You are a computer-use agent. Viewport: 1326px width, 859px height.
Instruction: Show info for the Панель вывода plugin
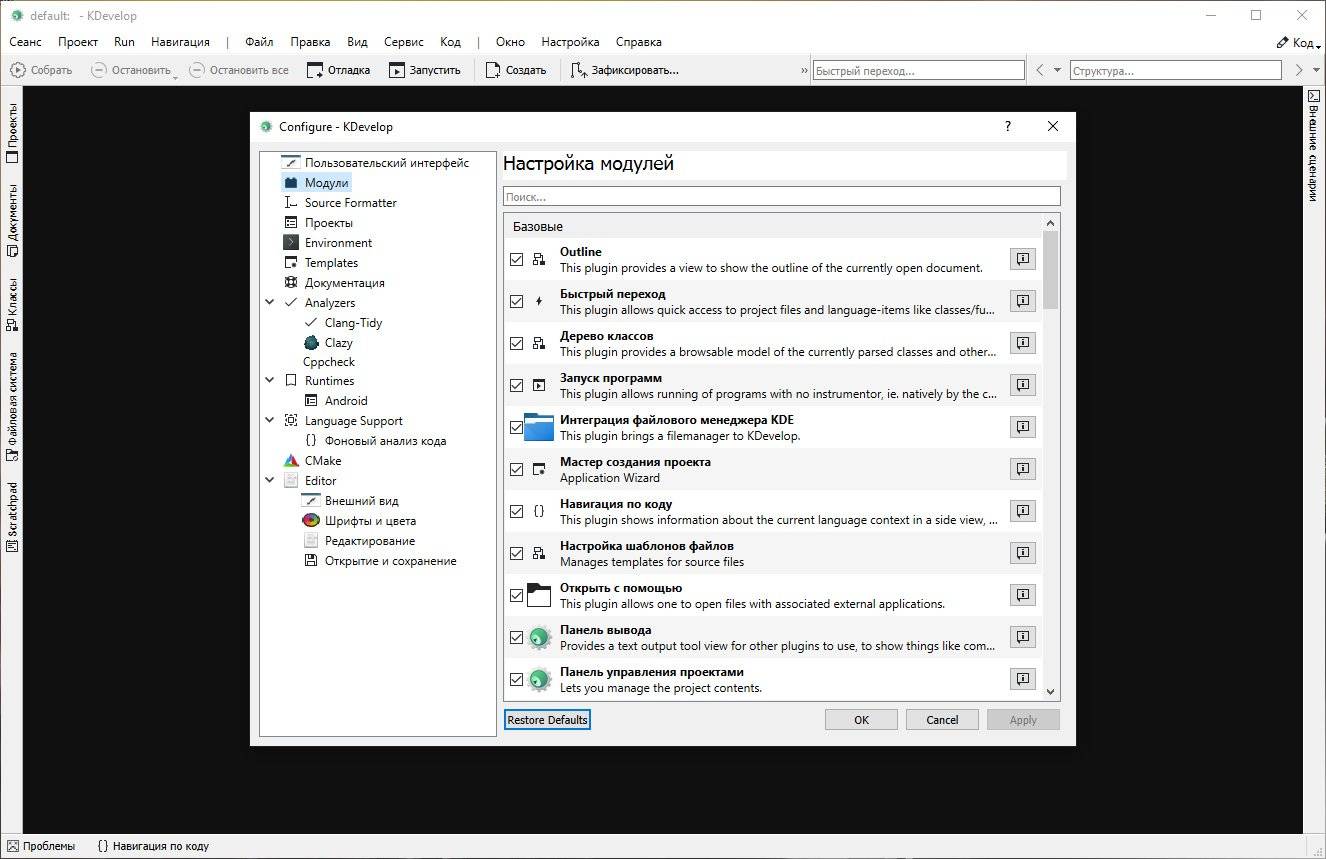(1023, 637)
